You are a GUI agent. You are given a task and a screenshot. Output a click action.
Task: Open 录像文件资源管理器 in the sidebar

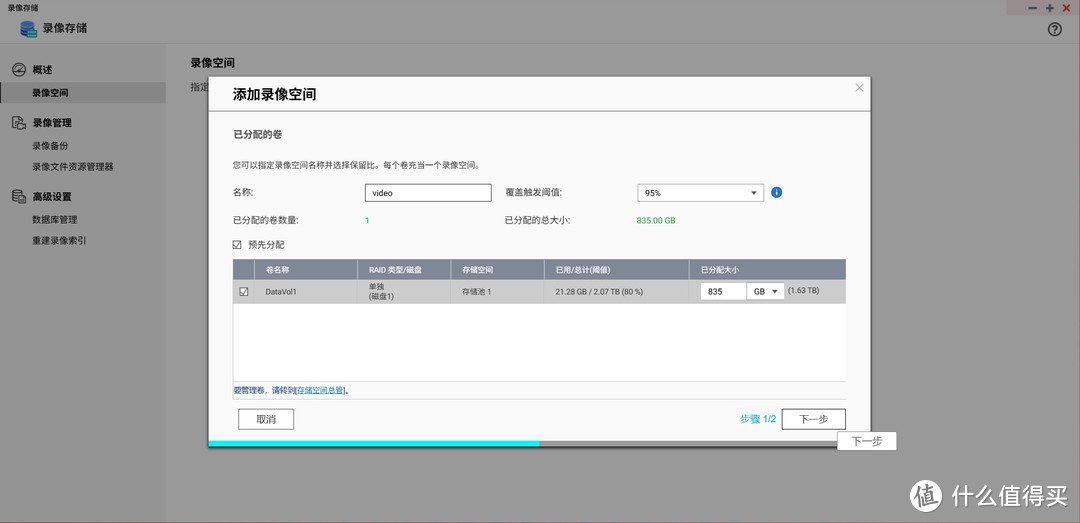tap(73, 167)
